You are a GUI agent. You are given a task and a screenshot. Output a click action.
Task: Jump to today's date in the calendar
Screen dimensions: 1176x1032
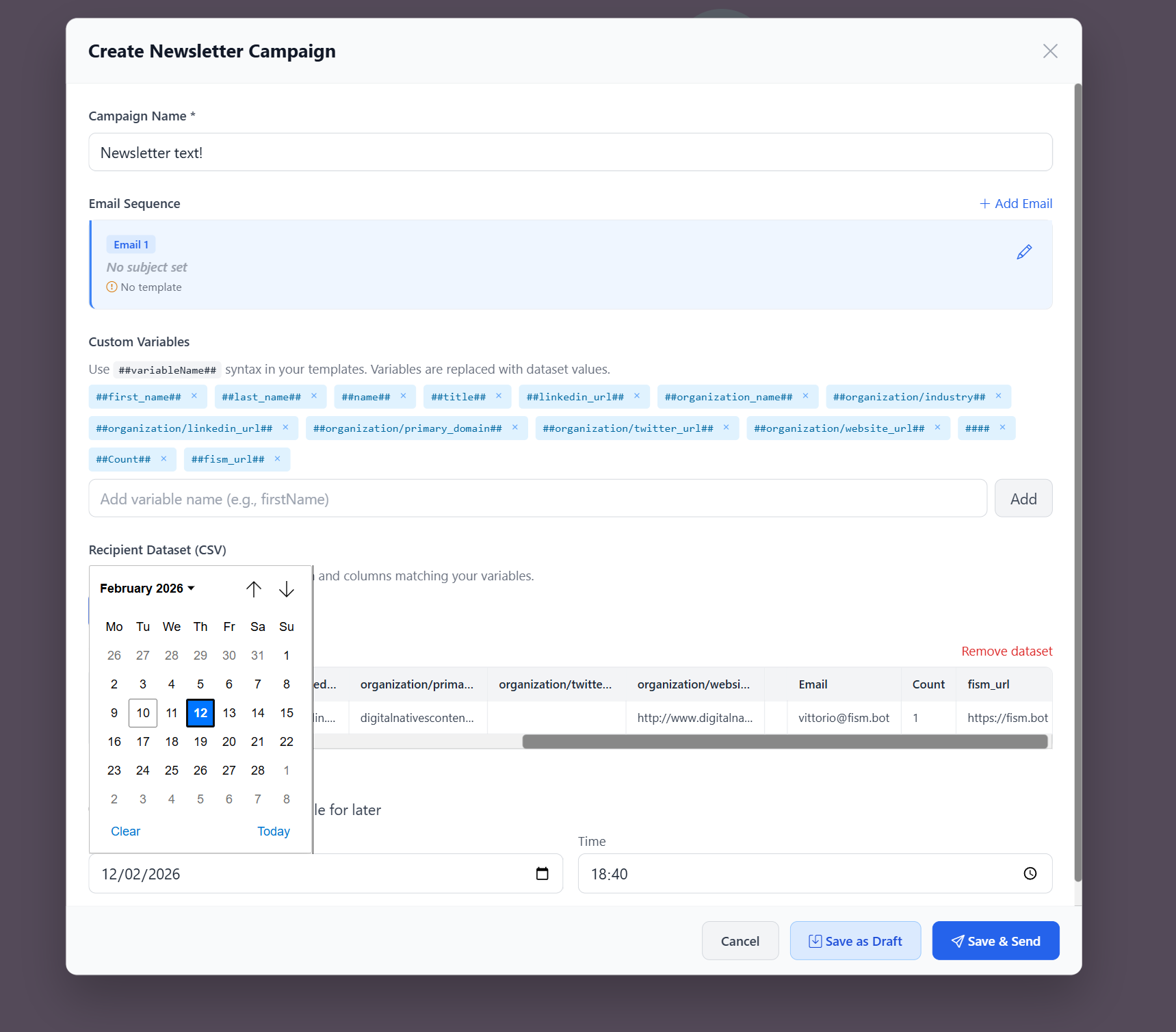(x=273, y=831)
